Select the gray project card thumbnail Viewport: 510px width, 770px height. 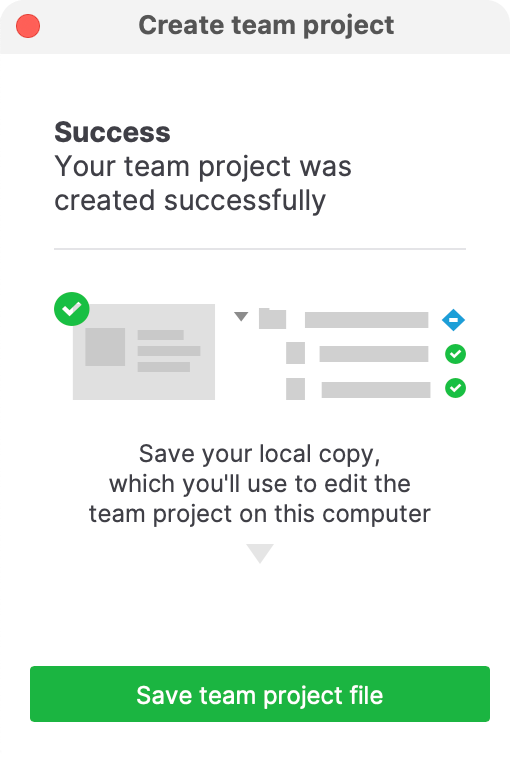click(144, 352)
